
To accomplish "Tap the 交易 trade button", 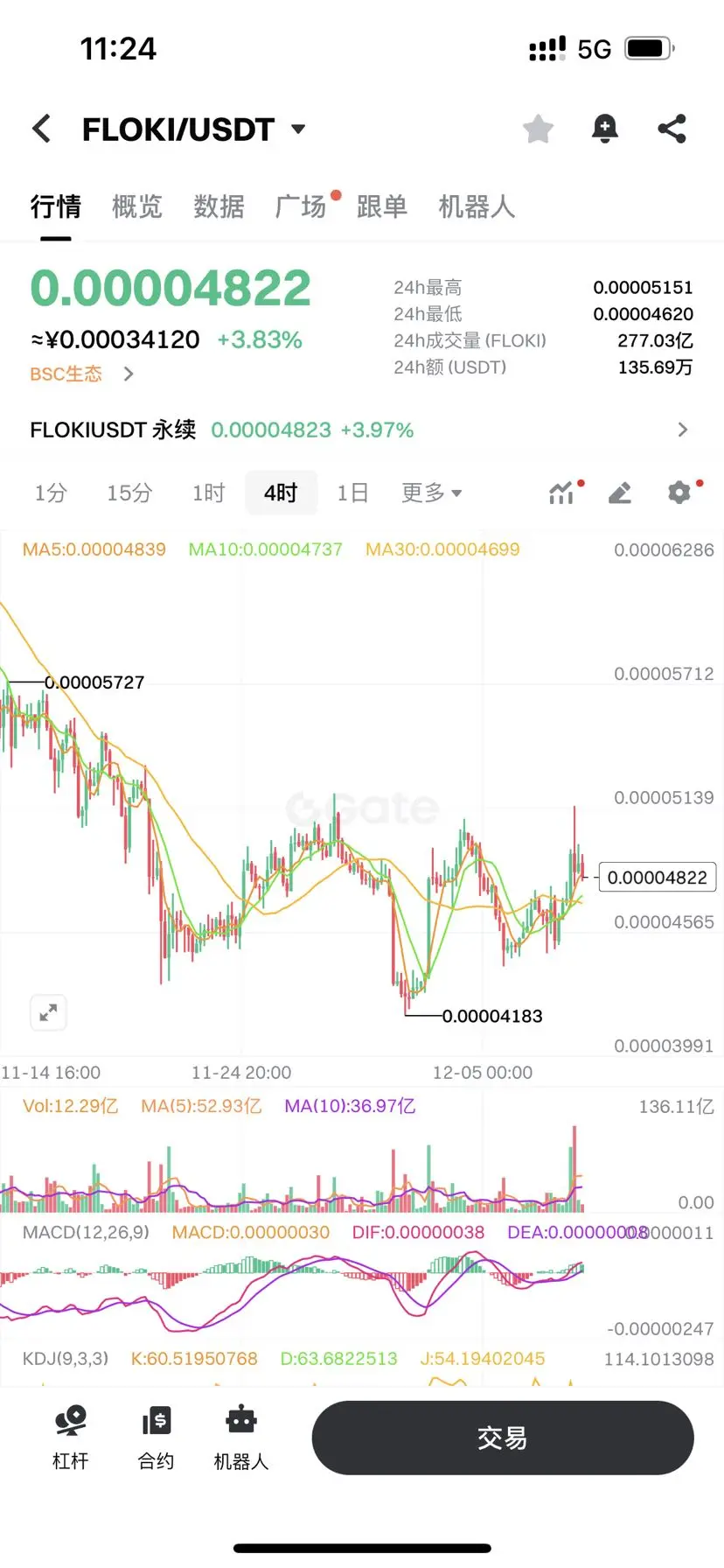I will (x=503, y=1438).
